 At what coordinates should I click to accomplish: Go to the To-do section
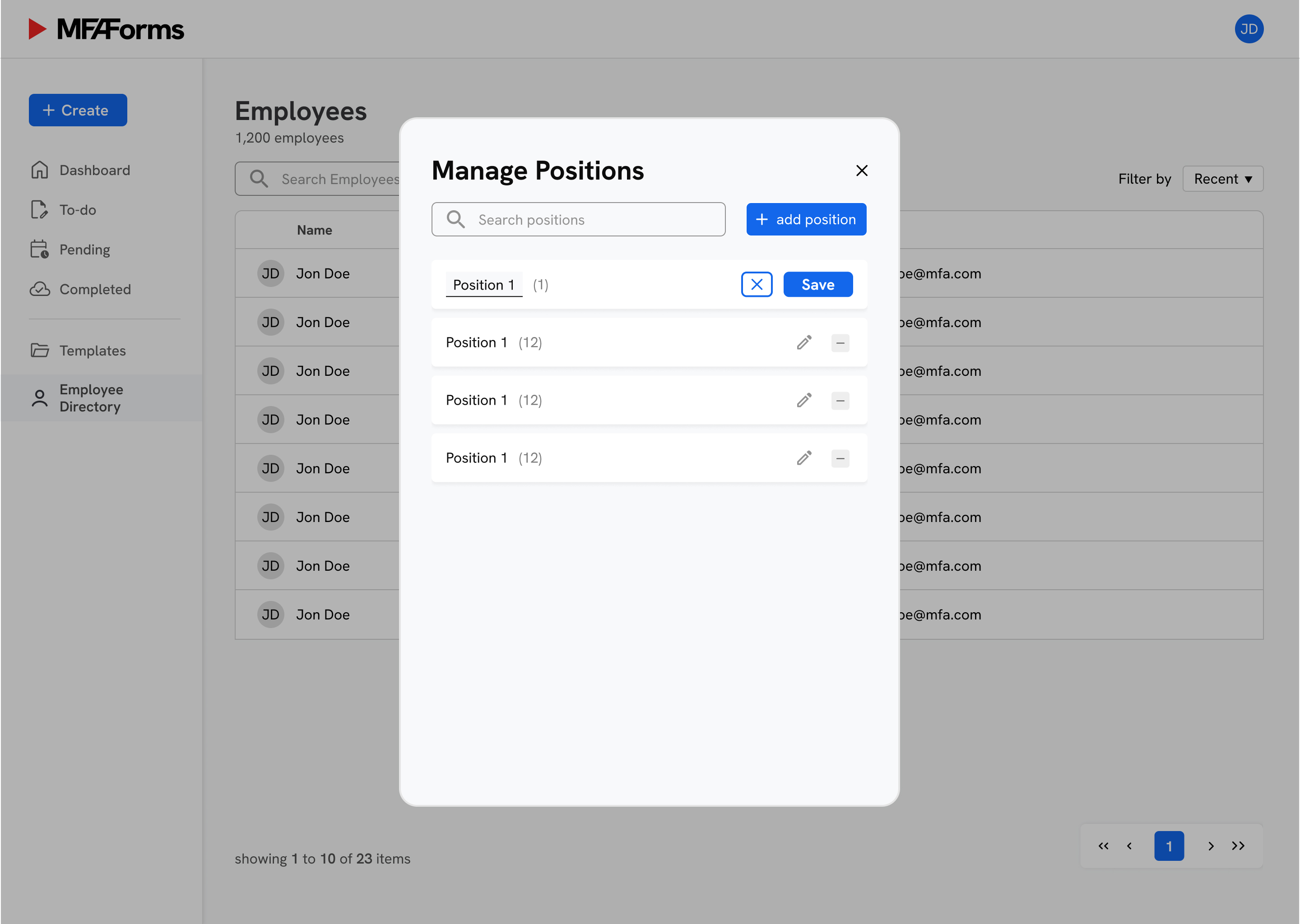point(77,210)
